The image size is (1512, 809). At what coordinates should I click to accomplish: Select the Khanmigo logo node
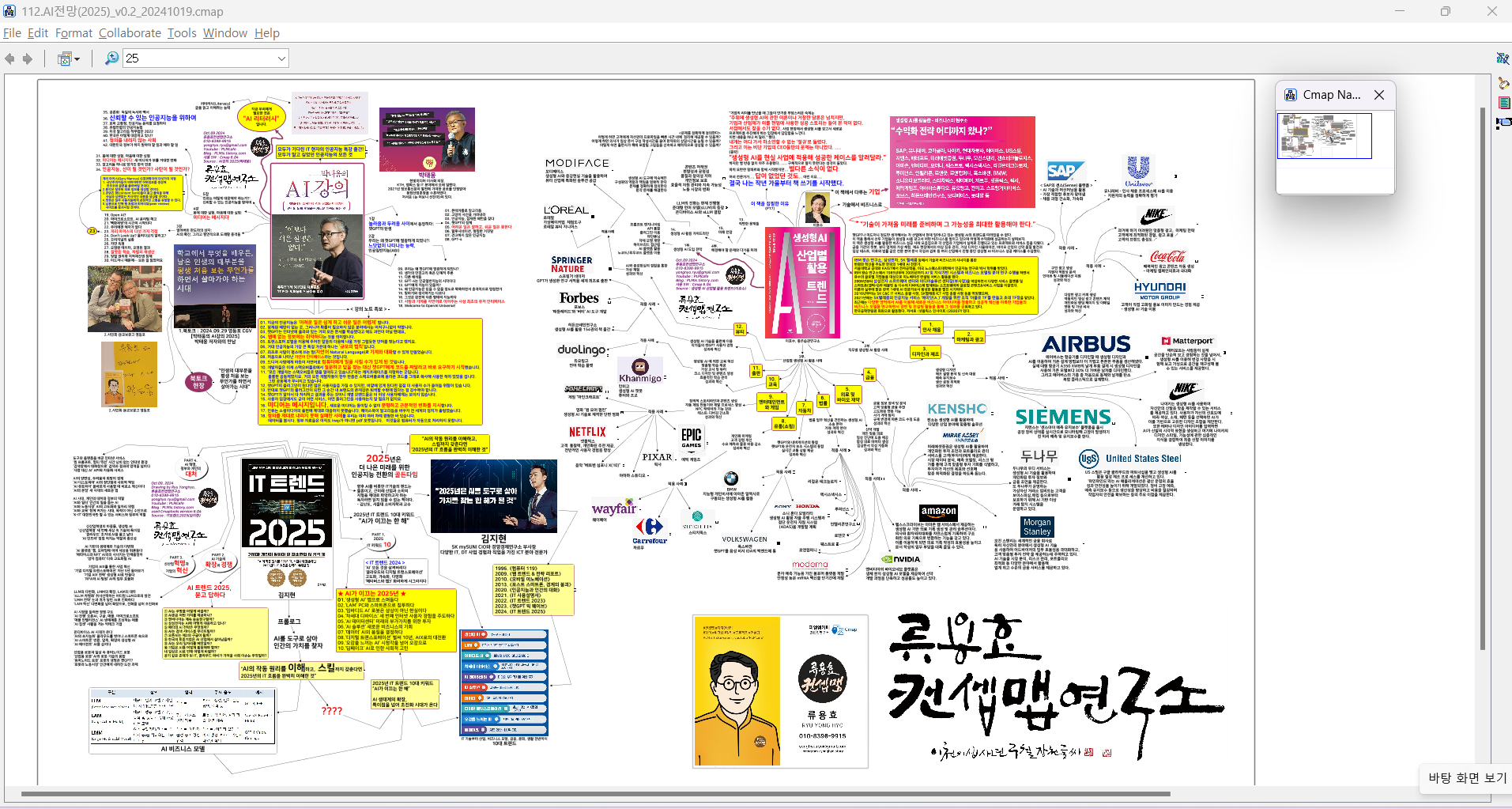tap(640, 369)
